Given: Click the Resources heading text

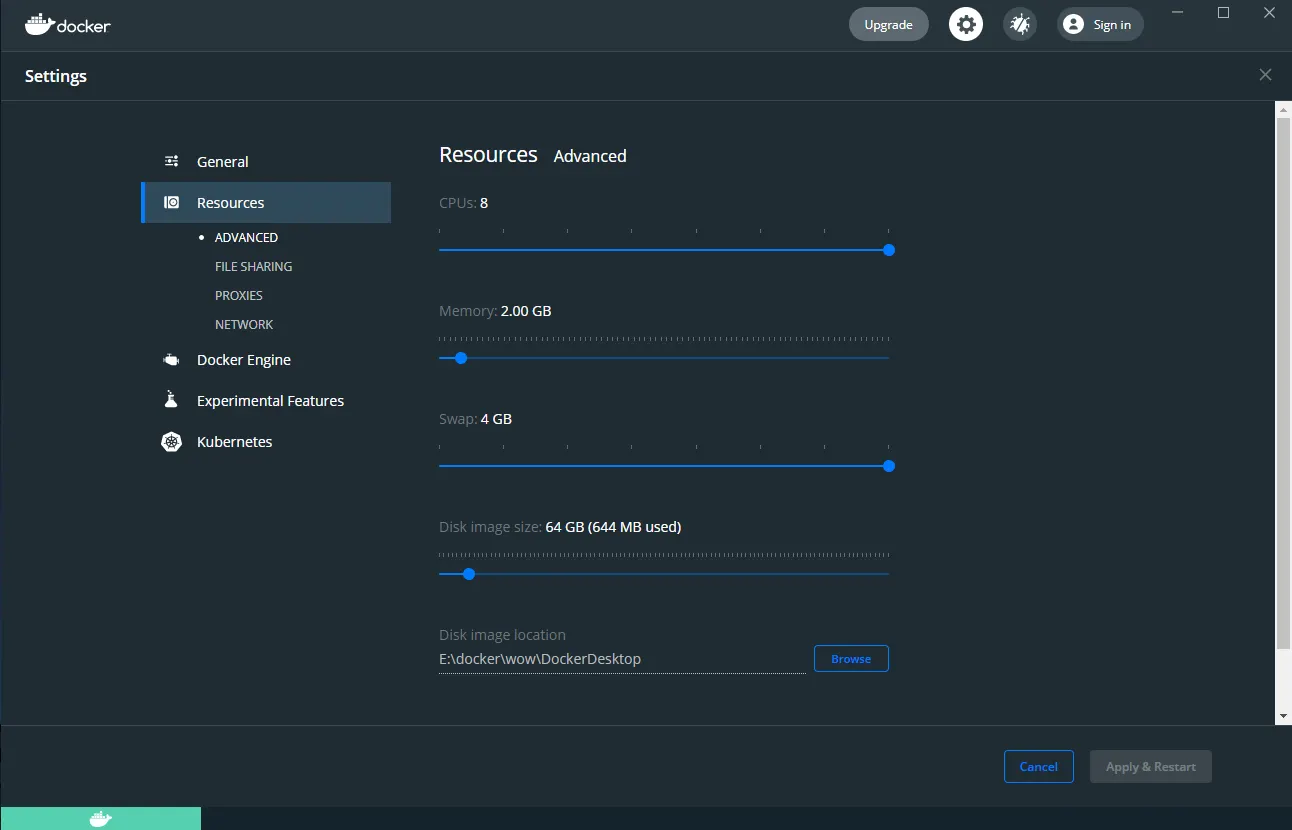Looking at the screenshot, I should 488,154.
